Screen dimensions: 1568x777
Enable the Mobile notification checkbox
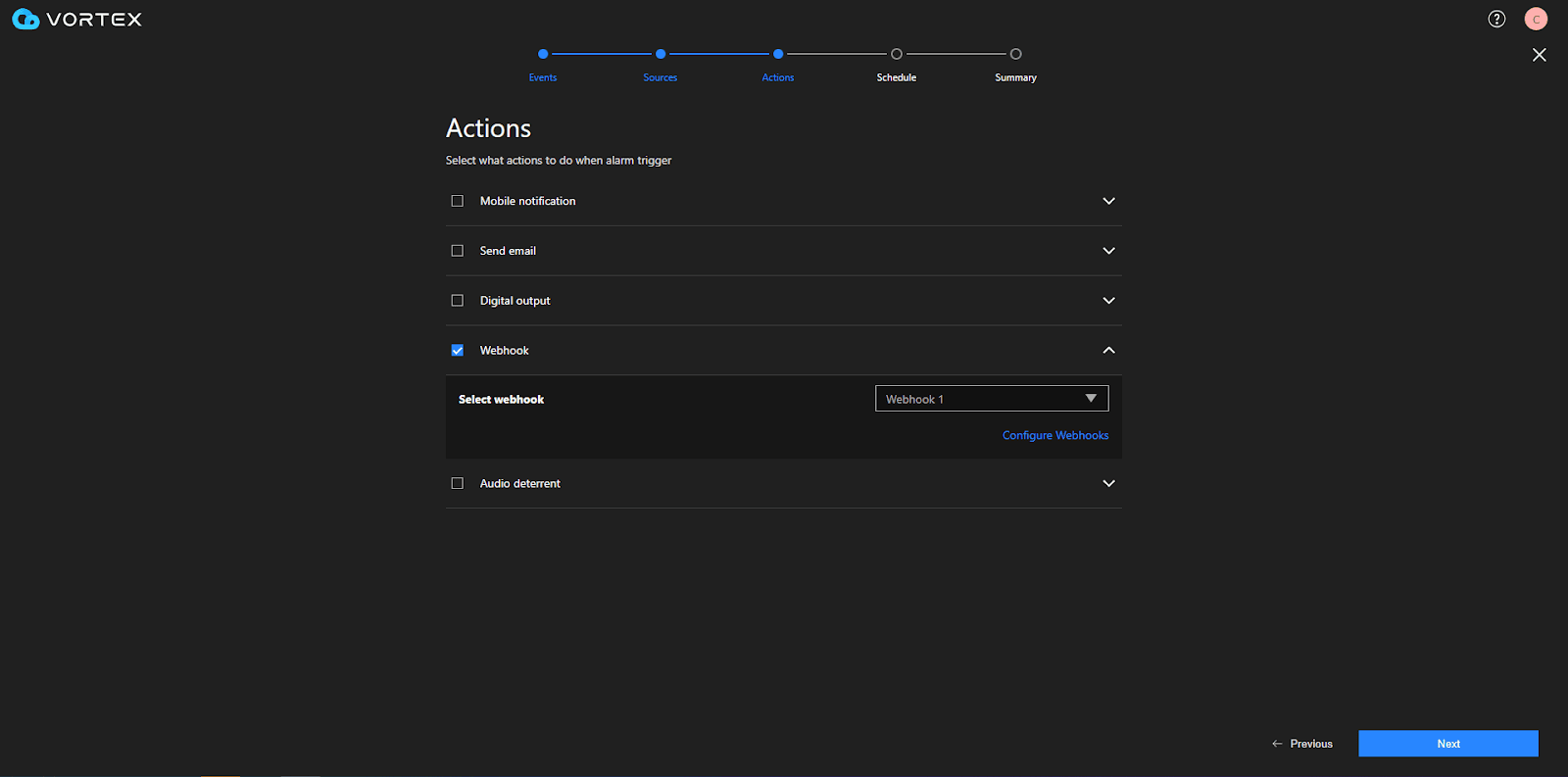tap(458, 201)
